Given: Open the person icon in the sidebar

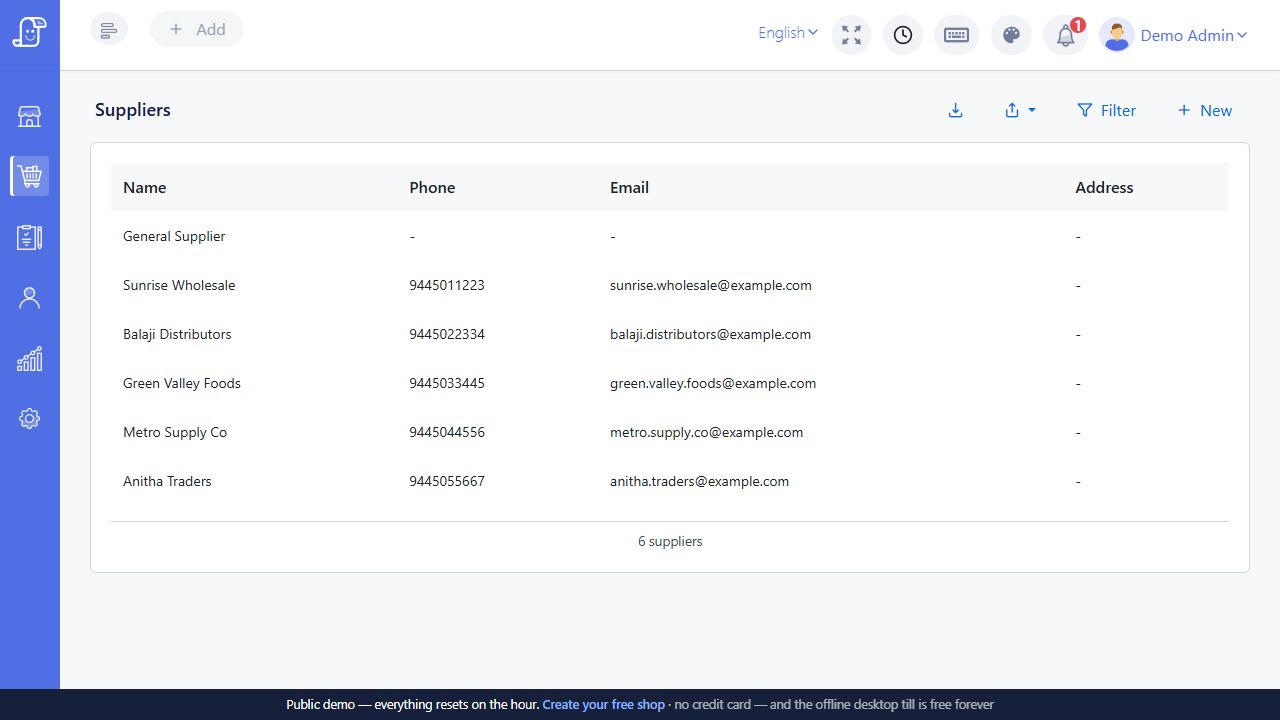Looking at the screenshot, I should click(x=30, y=298).
